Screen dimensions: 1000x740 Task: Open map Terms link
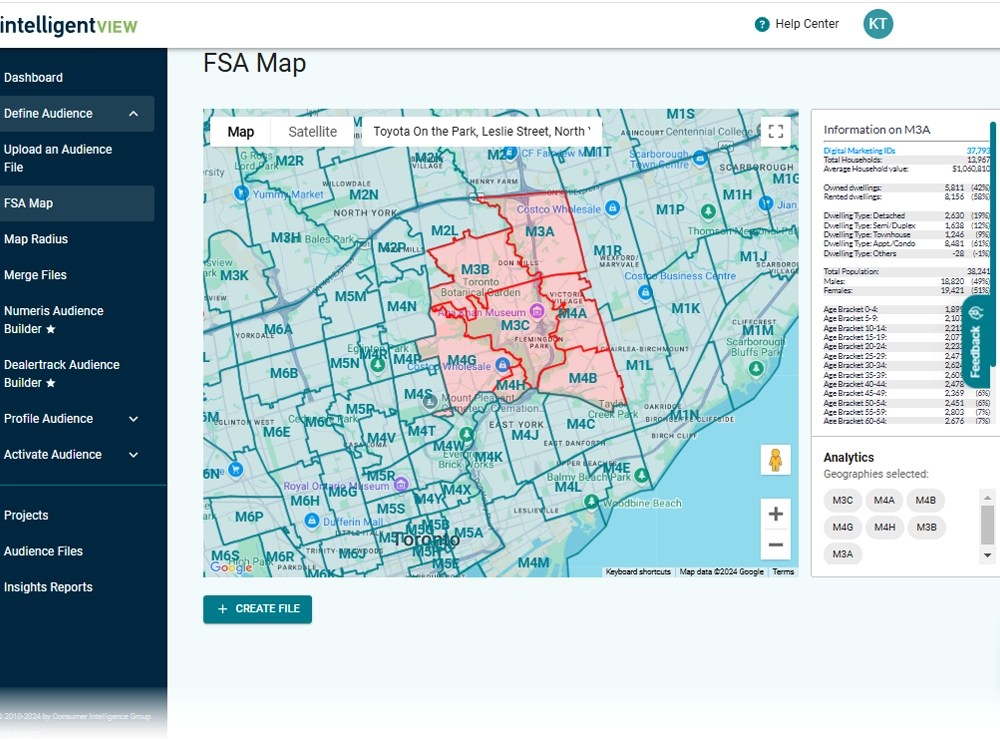[783, 572]
